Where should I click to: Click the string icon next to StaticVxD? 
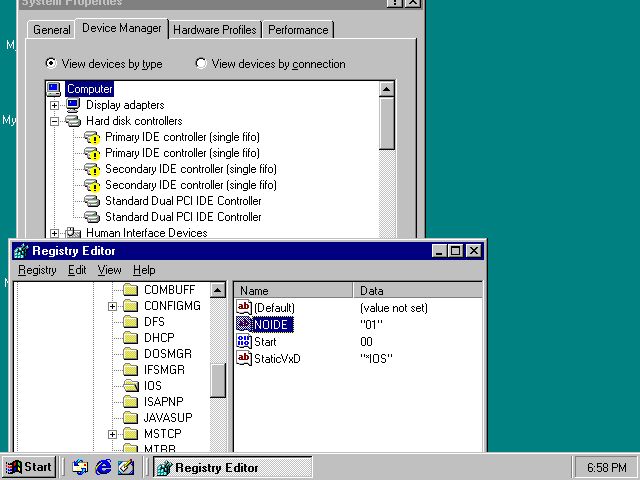[x=244, y=358]
